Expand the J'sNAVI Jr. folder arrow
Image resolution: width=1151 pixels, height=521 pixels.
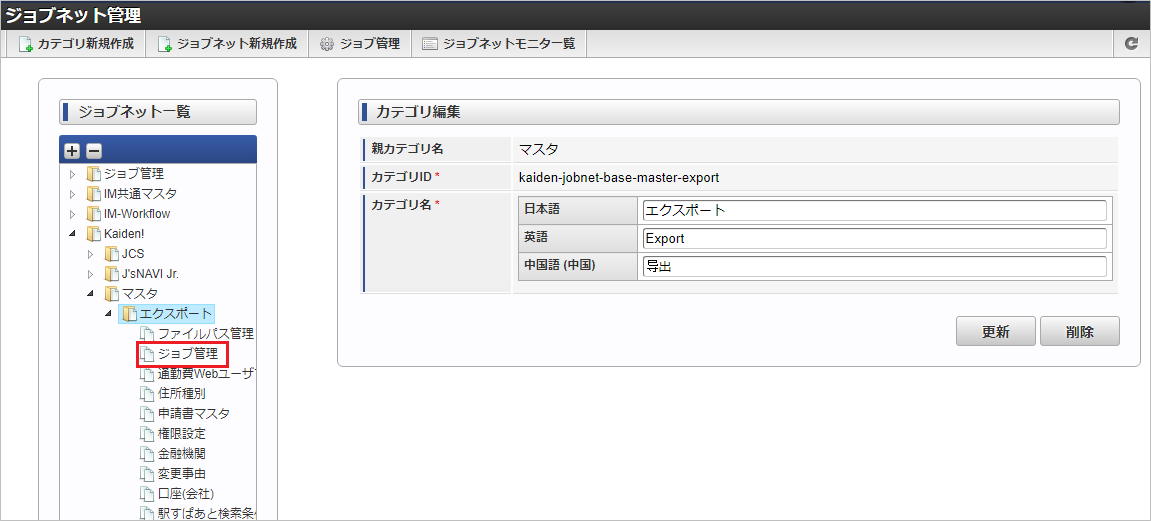tap(90, 274)
